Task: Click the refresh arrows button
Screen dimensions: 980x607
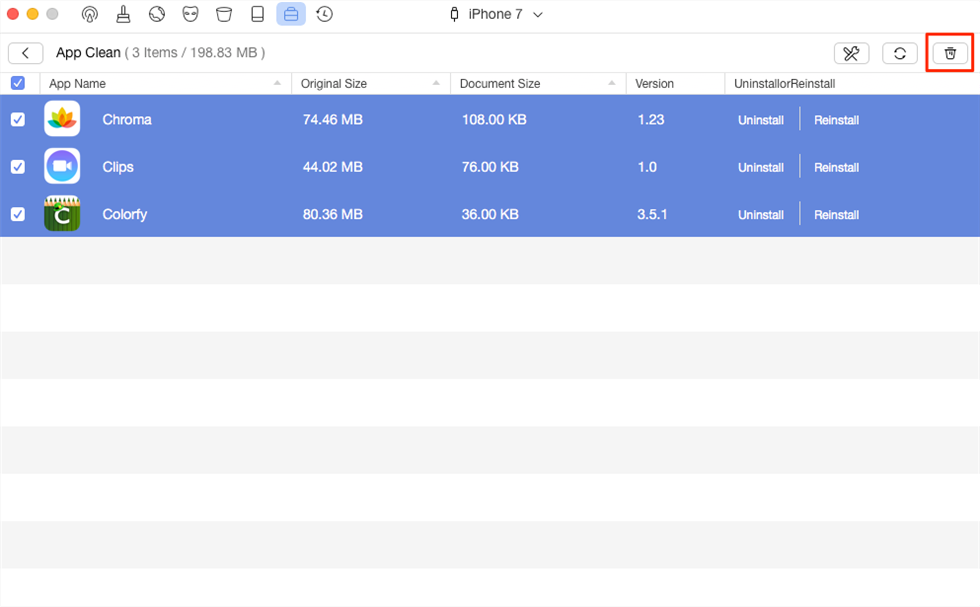Action: pos(899,53)
